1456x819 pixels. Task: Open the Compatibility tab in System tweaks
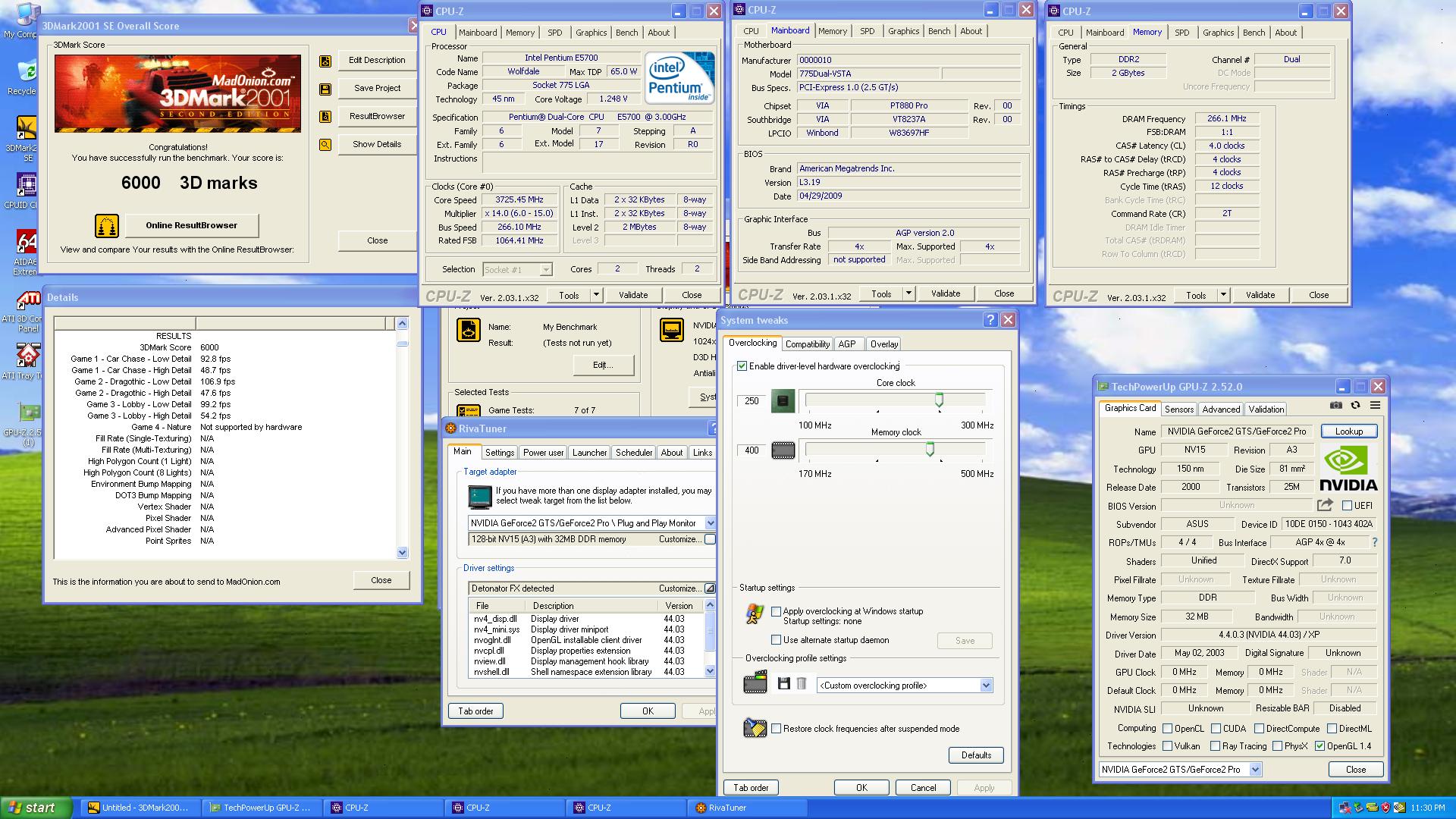point(807,344)
